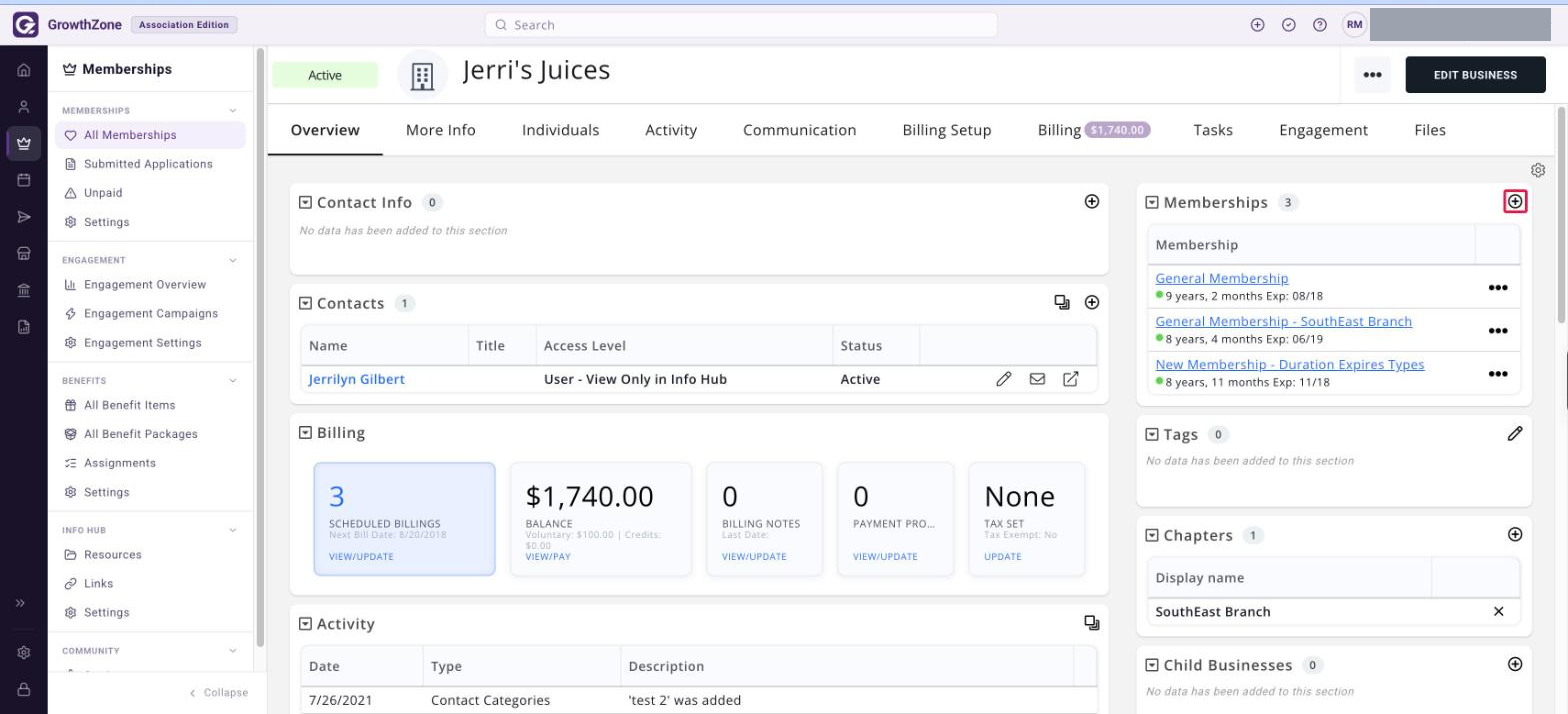Open the Activity section pop-out icon
This screenshot has width=1568, height=714.
[x=1092, y=623]
